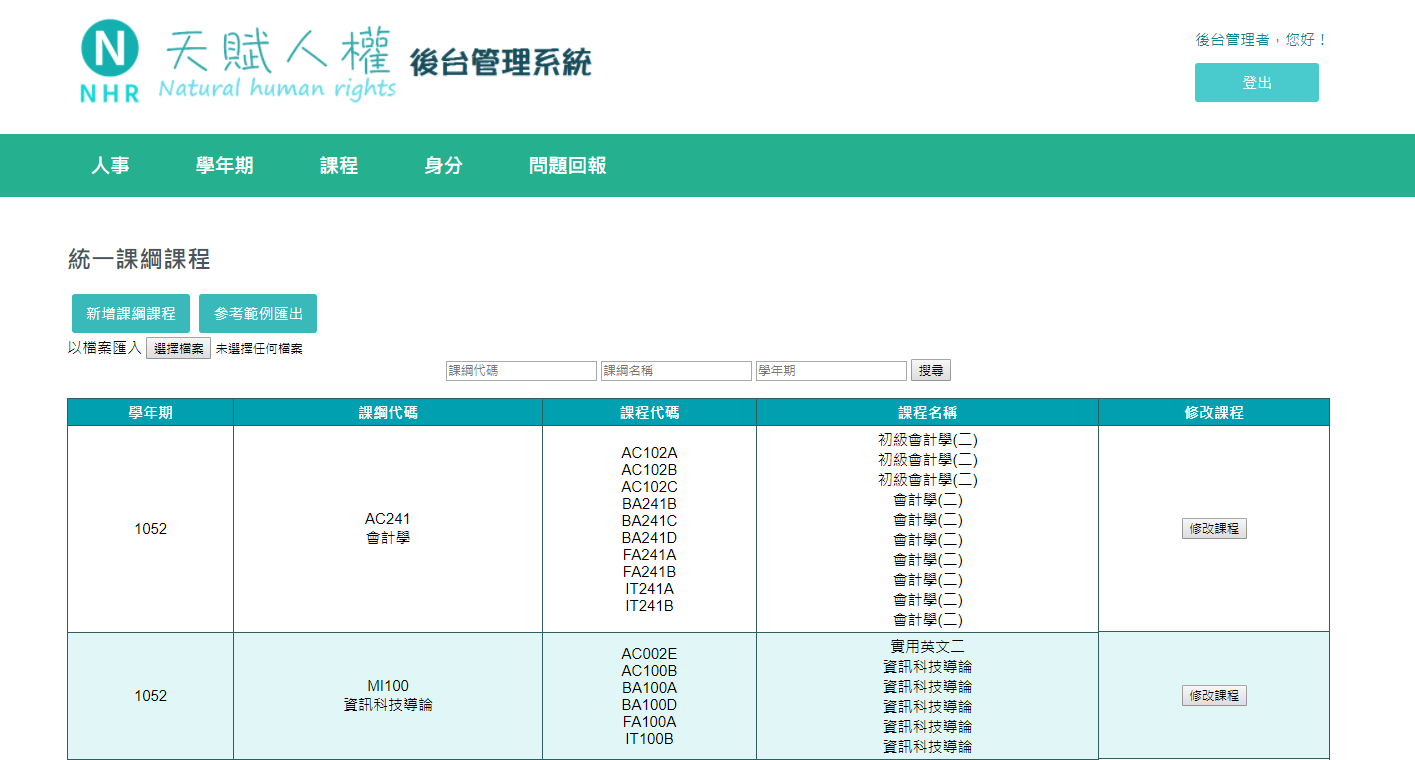
Task: Open the 問題回報 menu
Action: coord(567,166)
